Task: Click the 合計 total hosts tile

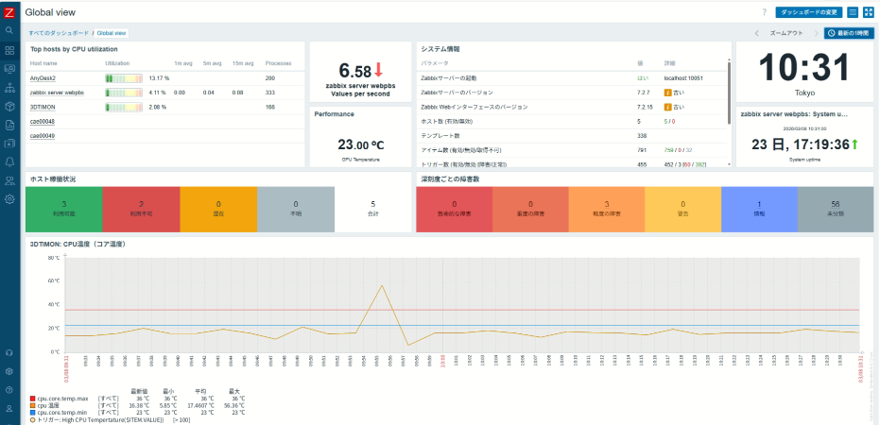Action: point(373,209)
